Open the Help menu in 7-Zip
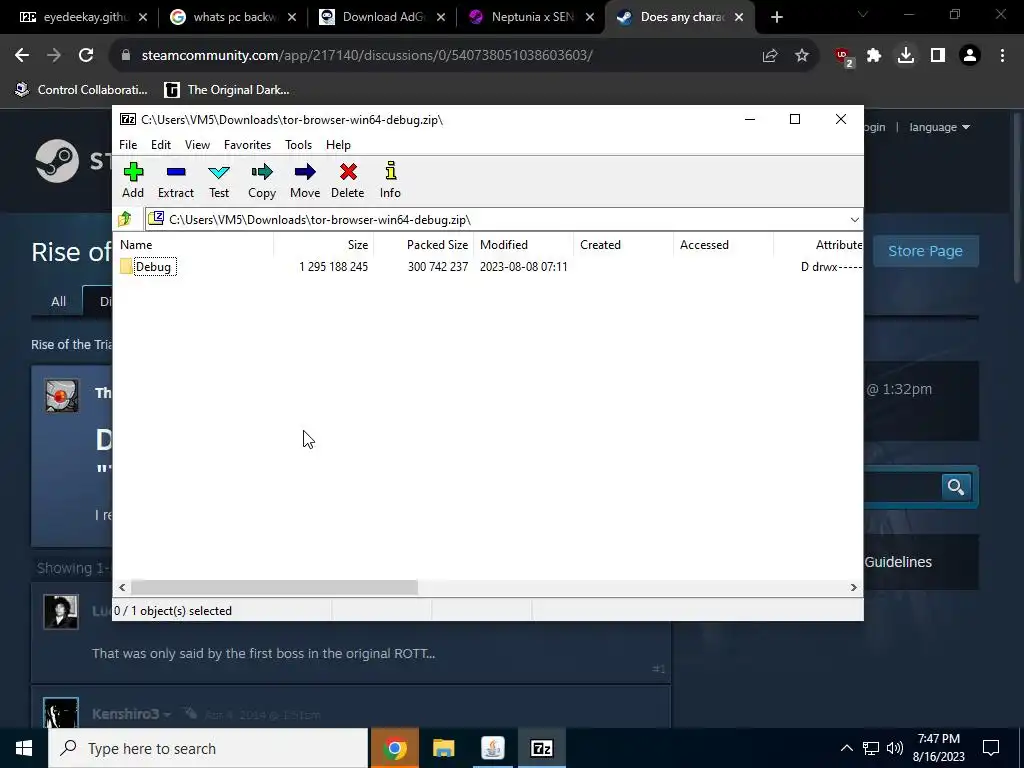1024x768 pixels. point(338,145)
